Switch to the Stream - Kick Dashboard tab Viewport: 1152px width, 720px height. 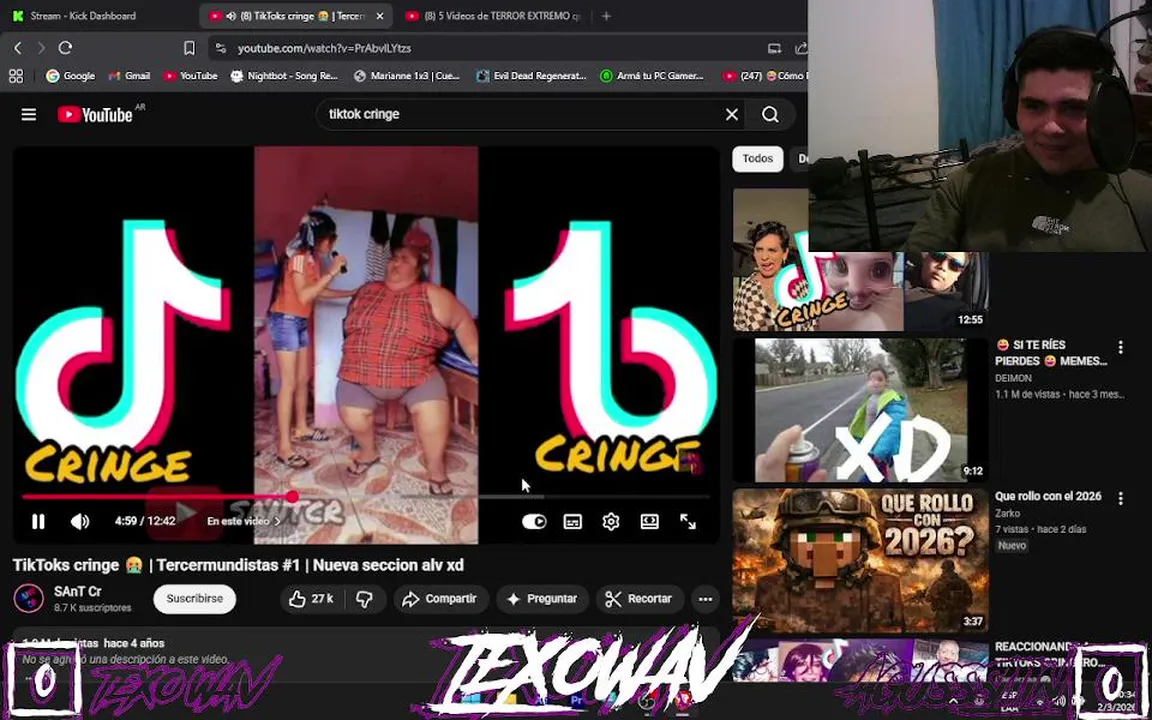83,15
